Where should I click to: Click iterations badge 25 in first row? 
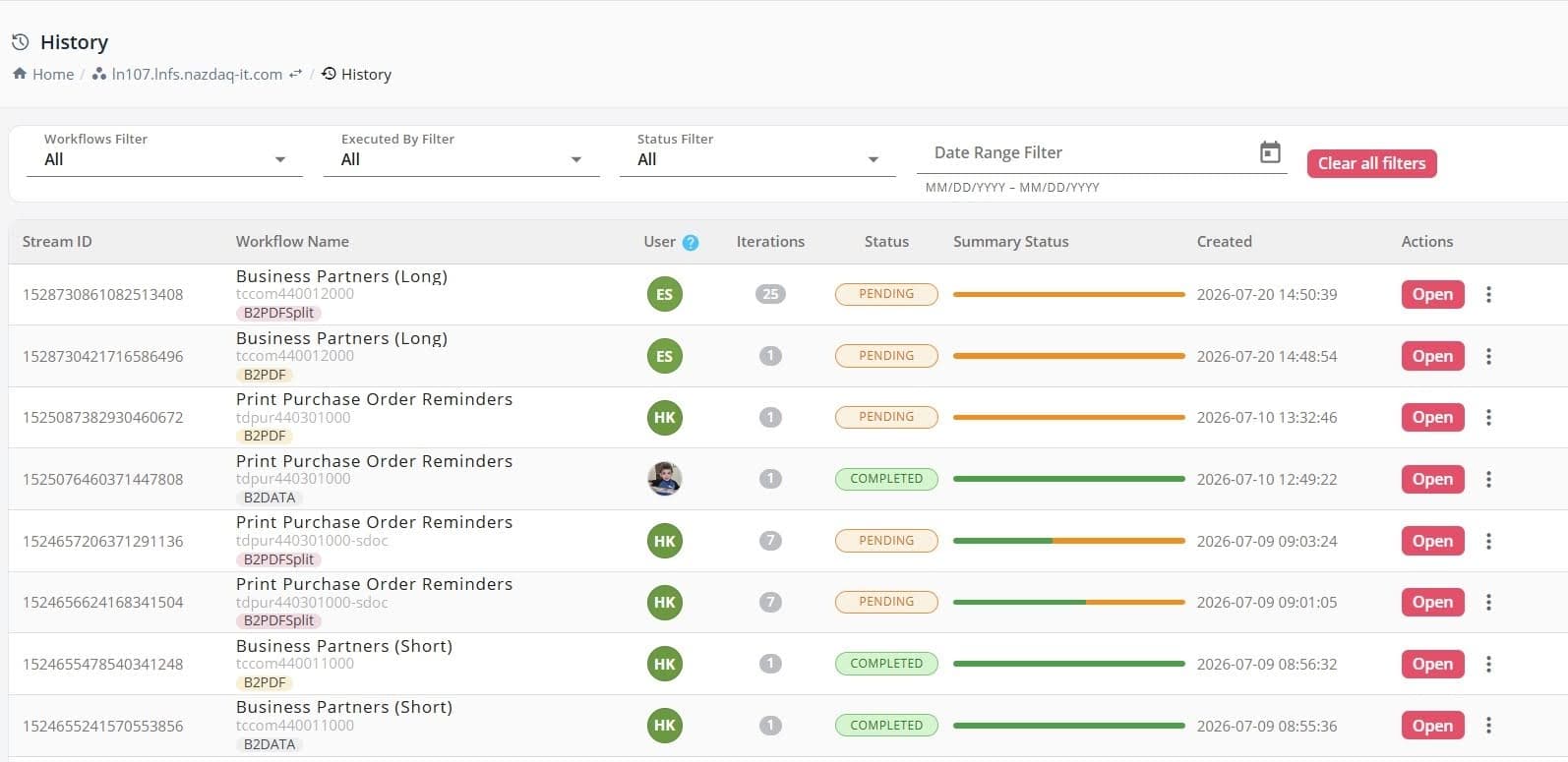point(770,294)
